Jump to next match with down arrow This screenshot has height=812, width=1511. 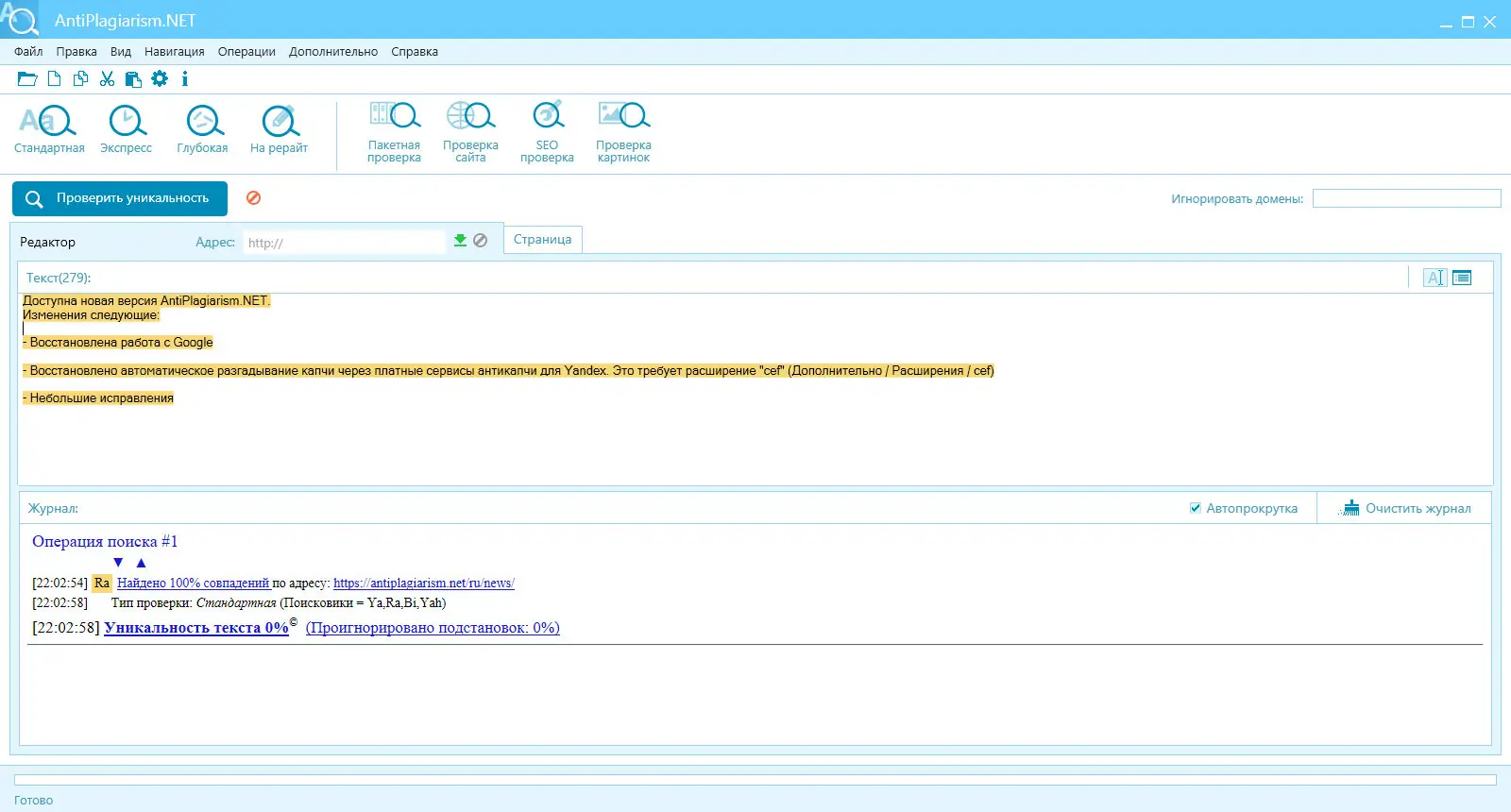click(x=118, y=563)
